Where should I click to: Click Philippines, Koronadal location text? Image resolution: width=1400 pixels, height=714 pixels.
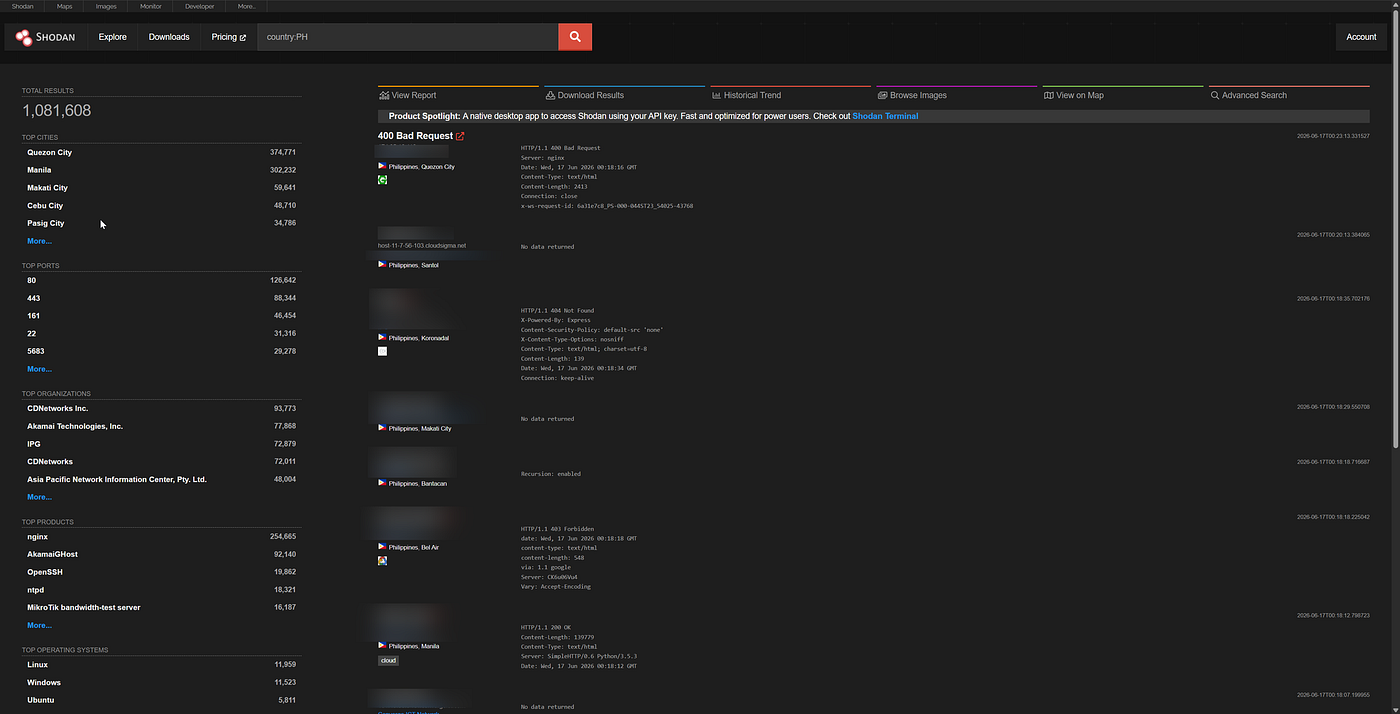click(x=419, y=338)
